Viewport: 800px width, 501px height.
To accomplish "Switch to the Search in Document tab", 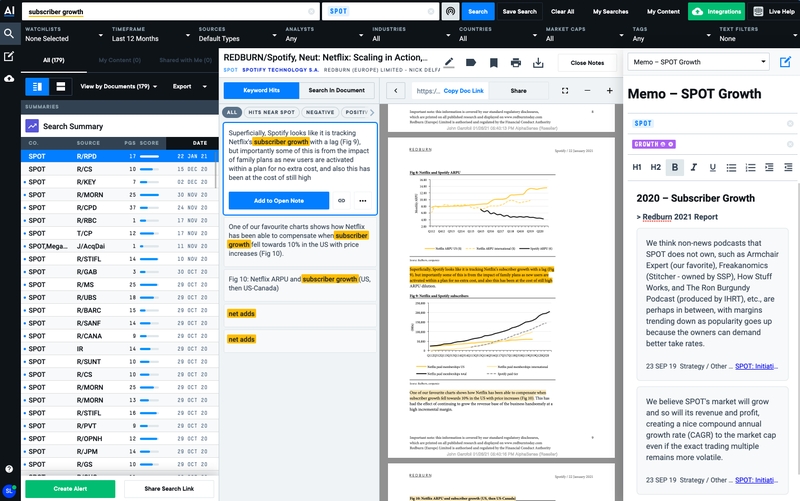I will 337,90.
